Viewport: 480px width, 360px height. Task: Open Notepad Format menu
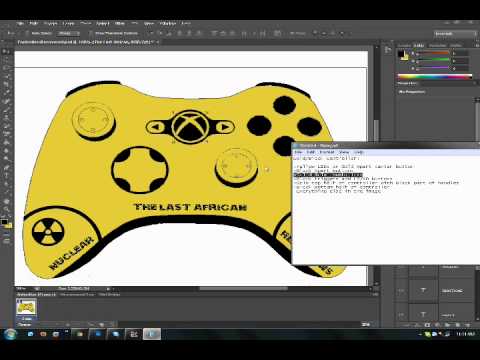click(x=327, y=152)
